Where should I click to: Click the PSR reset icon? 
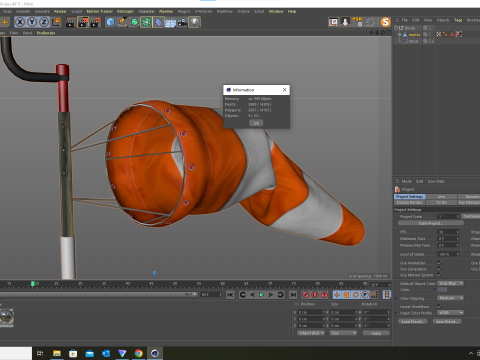click(x=357, y=22)
